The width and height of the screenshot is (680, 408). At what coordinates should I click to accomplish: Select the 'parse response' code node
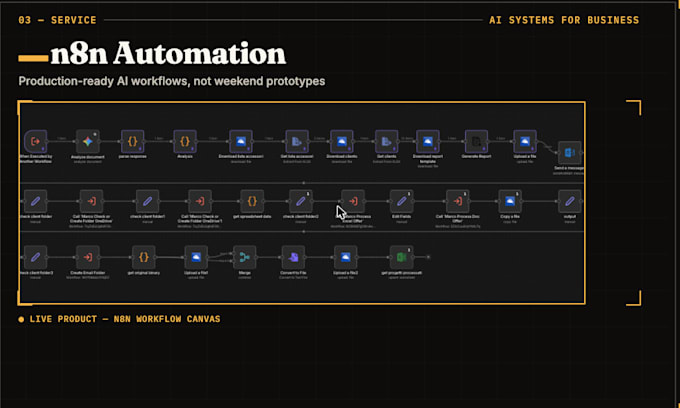[132, 141]
